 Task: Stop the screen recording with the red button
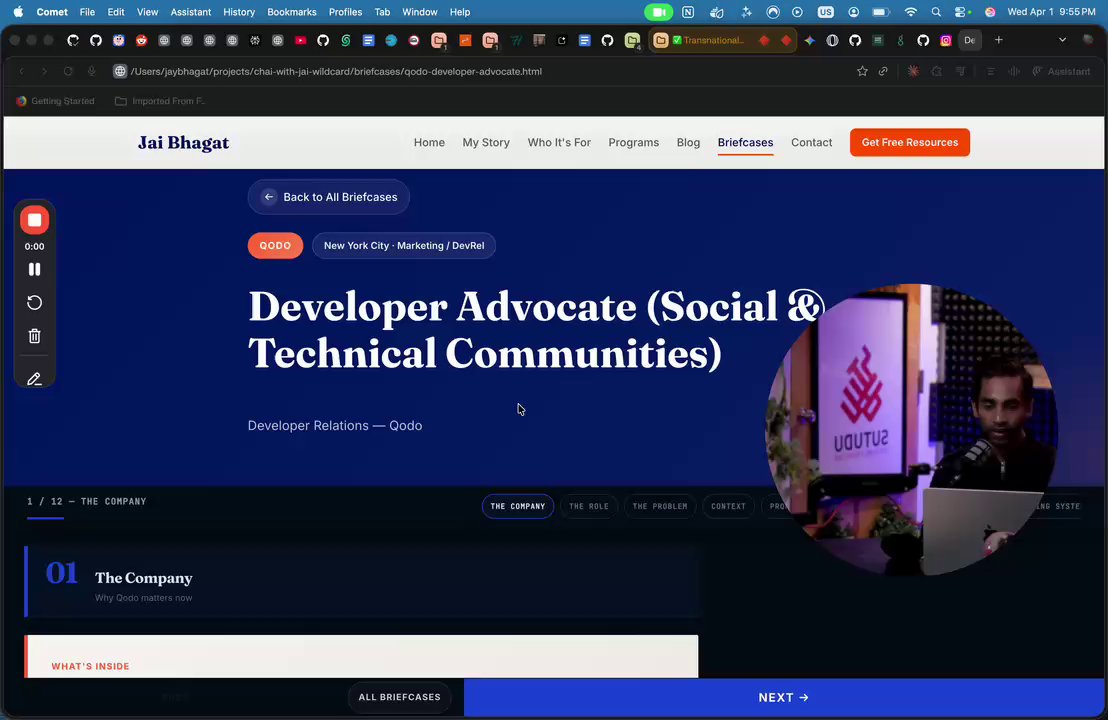(34, 220)
